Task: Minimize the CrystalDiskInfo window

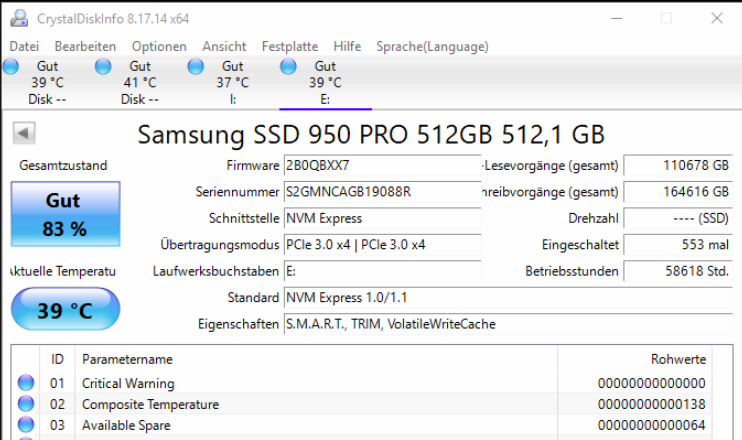Action: pyautogui.click(x=617, y=18)
